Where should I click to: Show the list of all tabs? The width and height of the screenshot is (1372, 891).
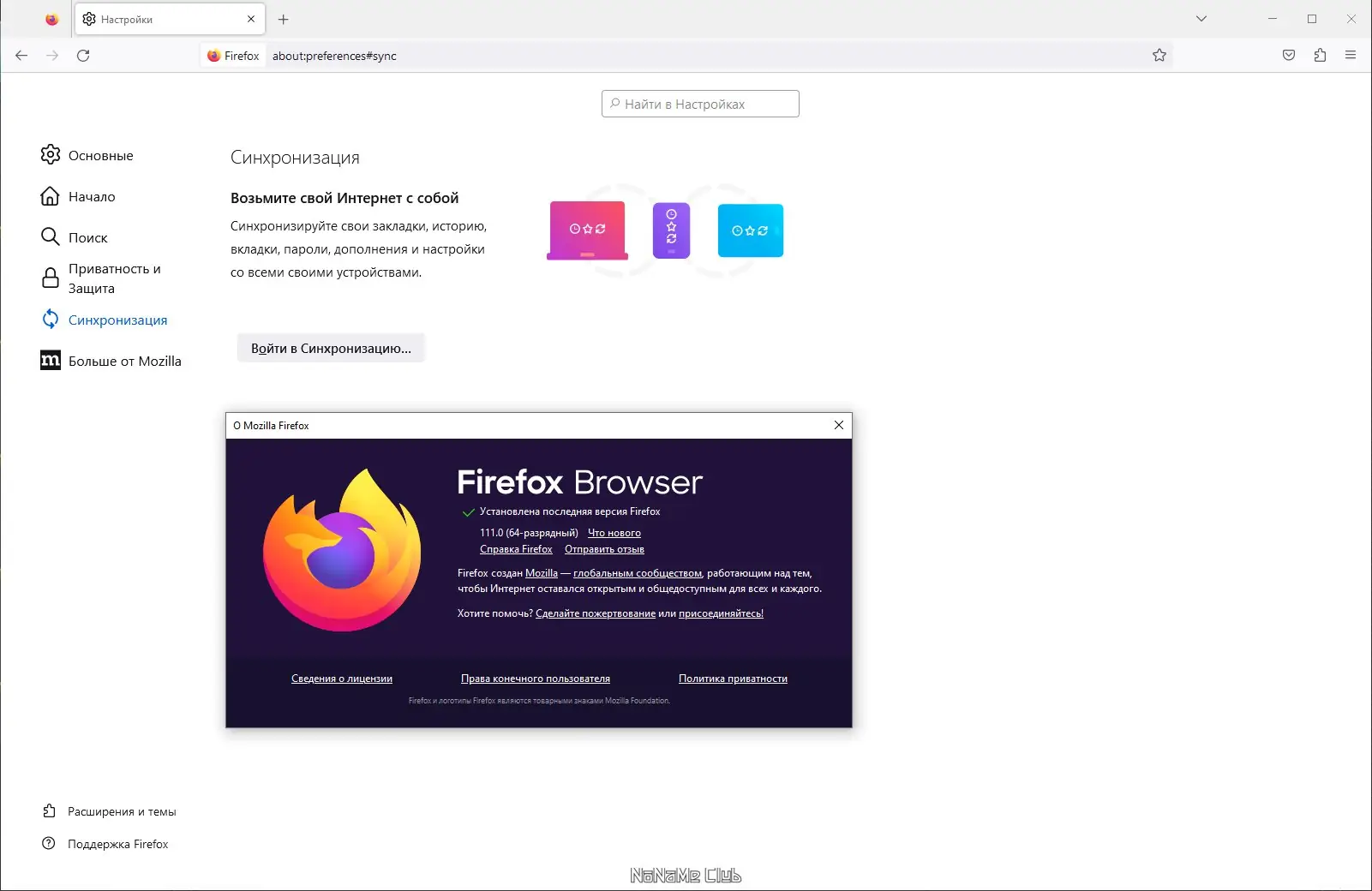[x=1201, y=19]
